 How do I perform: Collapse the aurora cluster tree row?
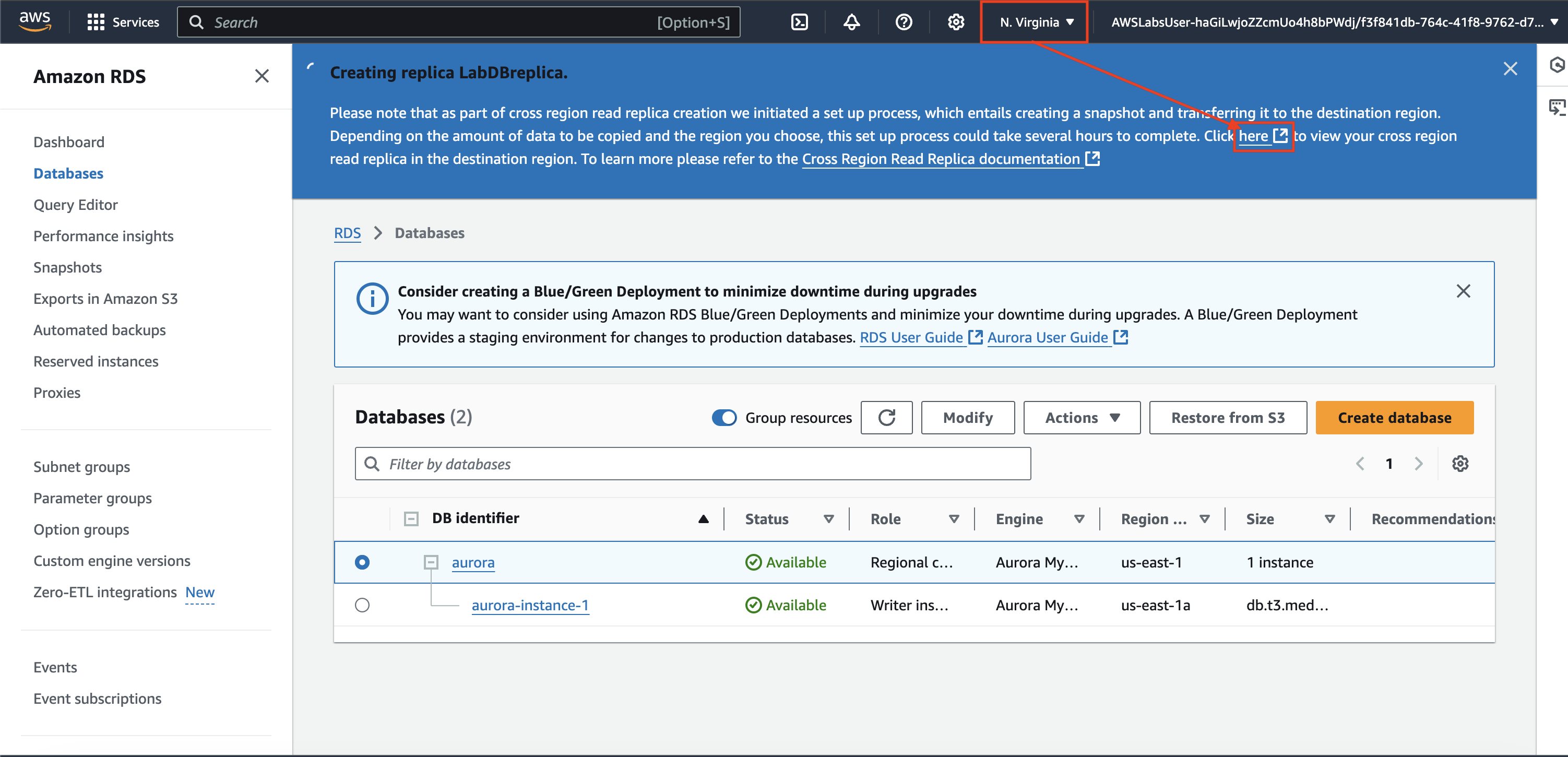(x=431, y=562)
